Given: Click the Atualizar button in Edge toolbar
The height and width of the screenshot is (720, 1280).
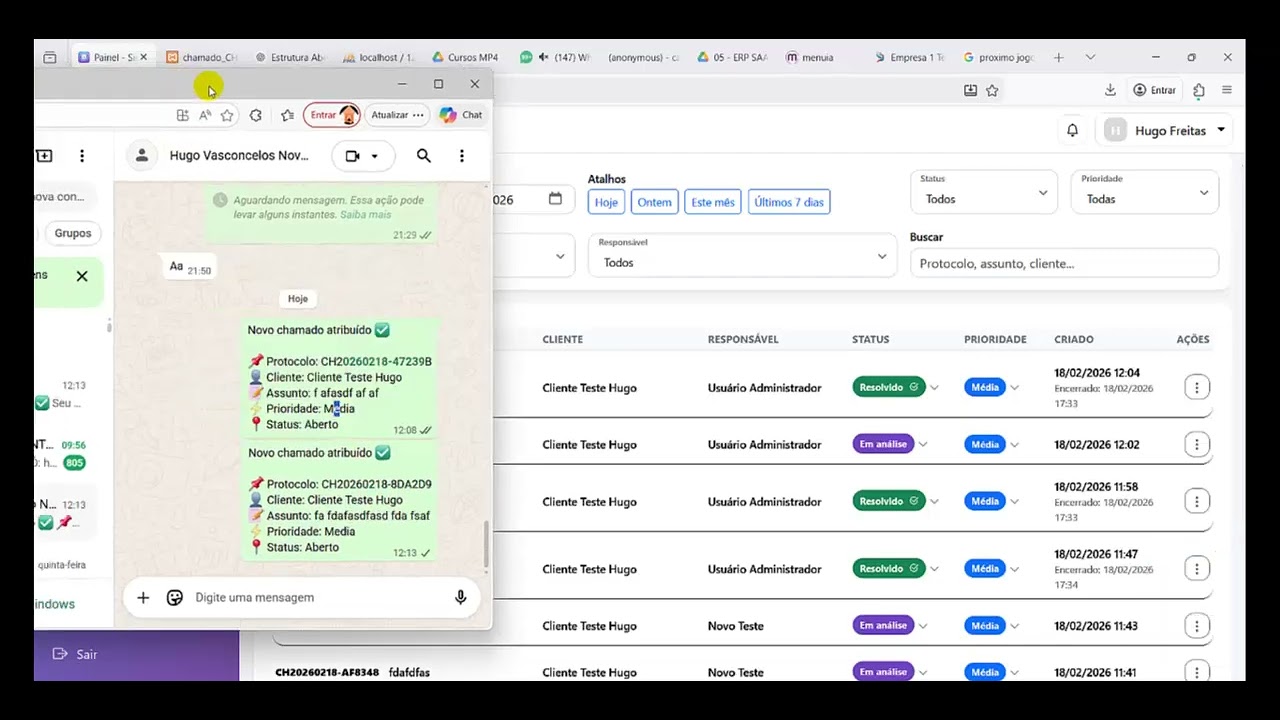Looking at the screenshot, I should click(x=398, y=115).
